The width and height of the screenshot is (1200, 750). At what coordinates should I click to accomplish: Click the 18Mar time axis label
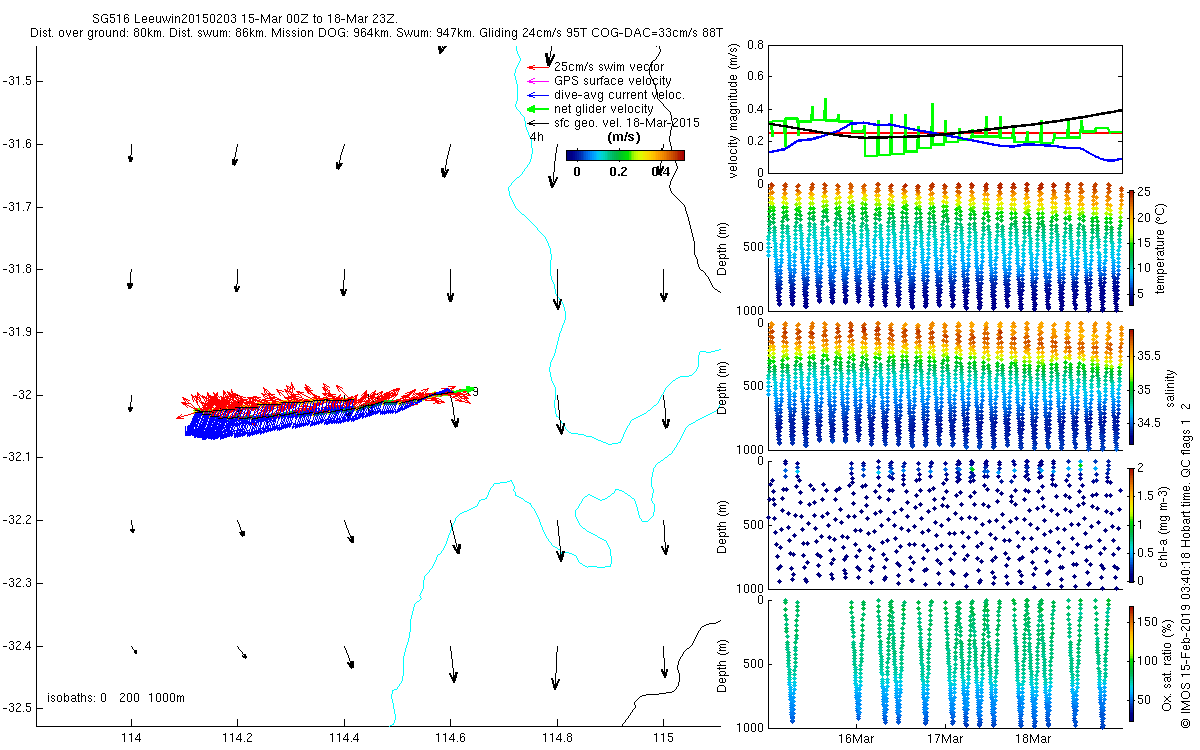[x=1033, y=738]
